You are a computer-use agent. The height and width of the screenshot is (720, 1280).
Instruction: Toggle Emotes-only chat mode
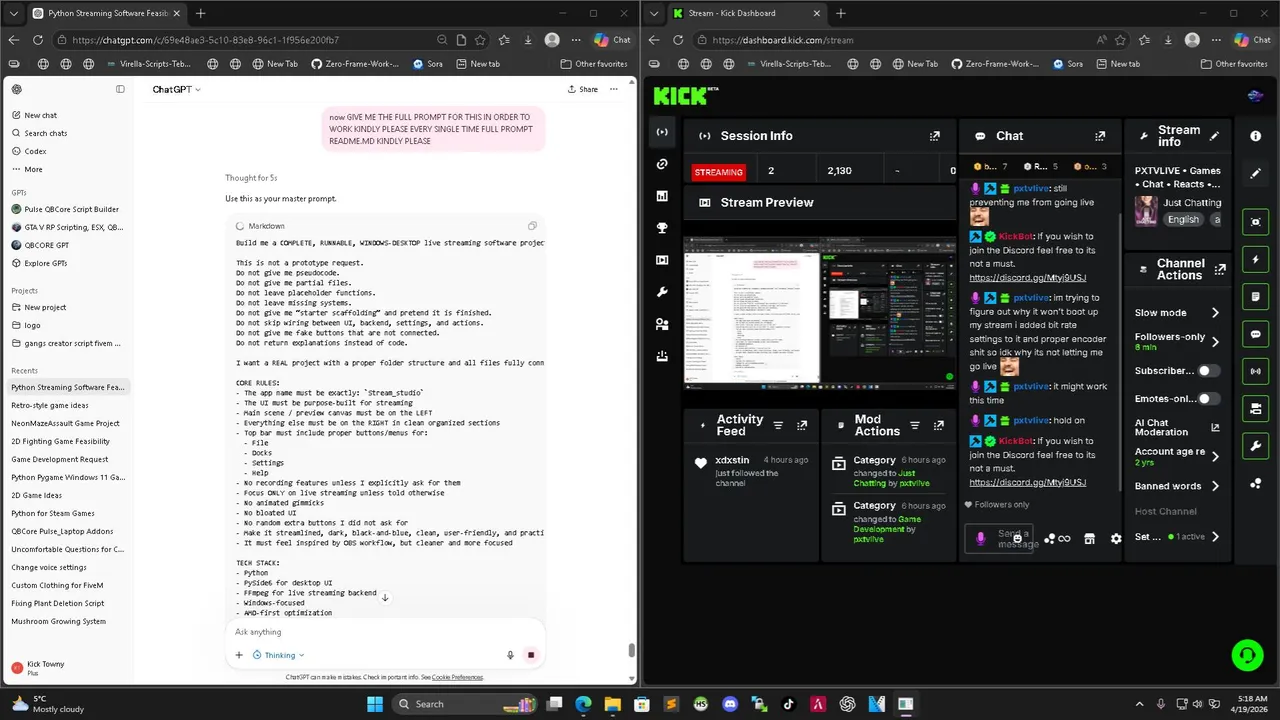1209,398
